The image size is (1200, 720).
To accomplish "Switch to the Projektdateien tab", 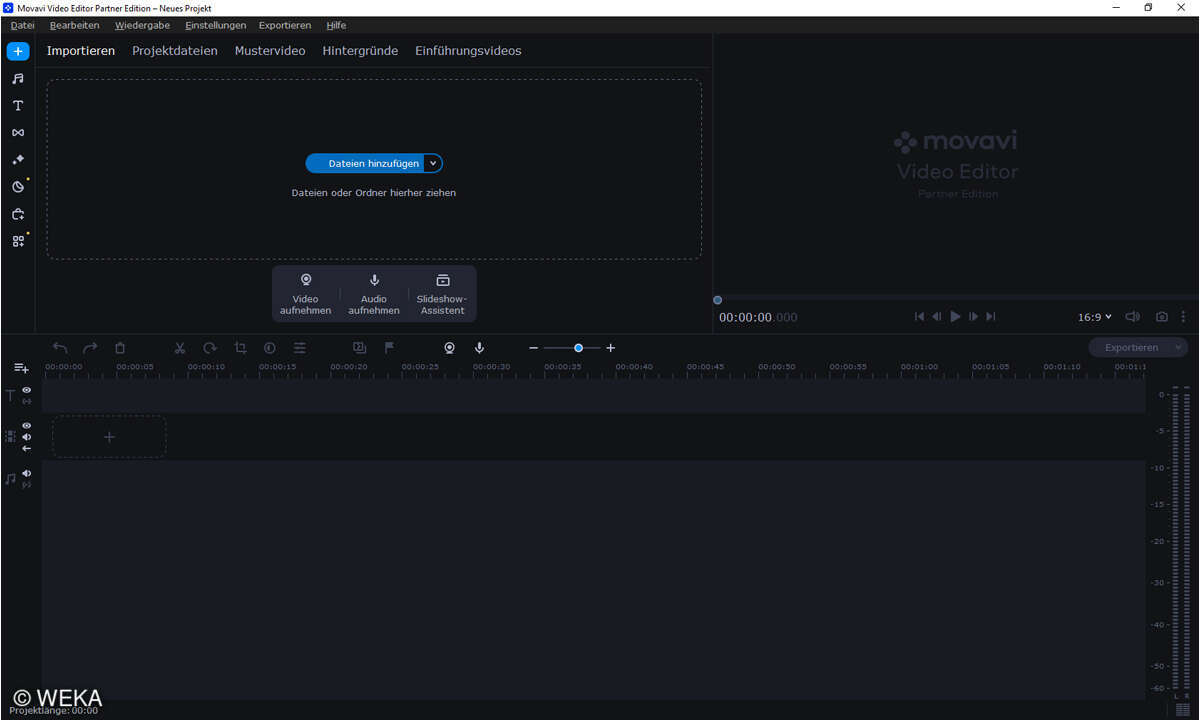I will pos(175,51).
